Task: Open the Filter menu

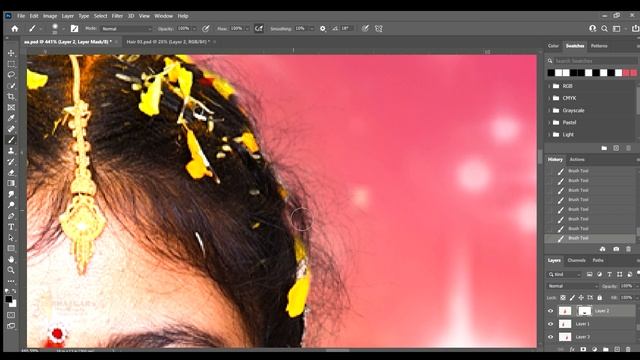Action: click(x=117, y=16)
